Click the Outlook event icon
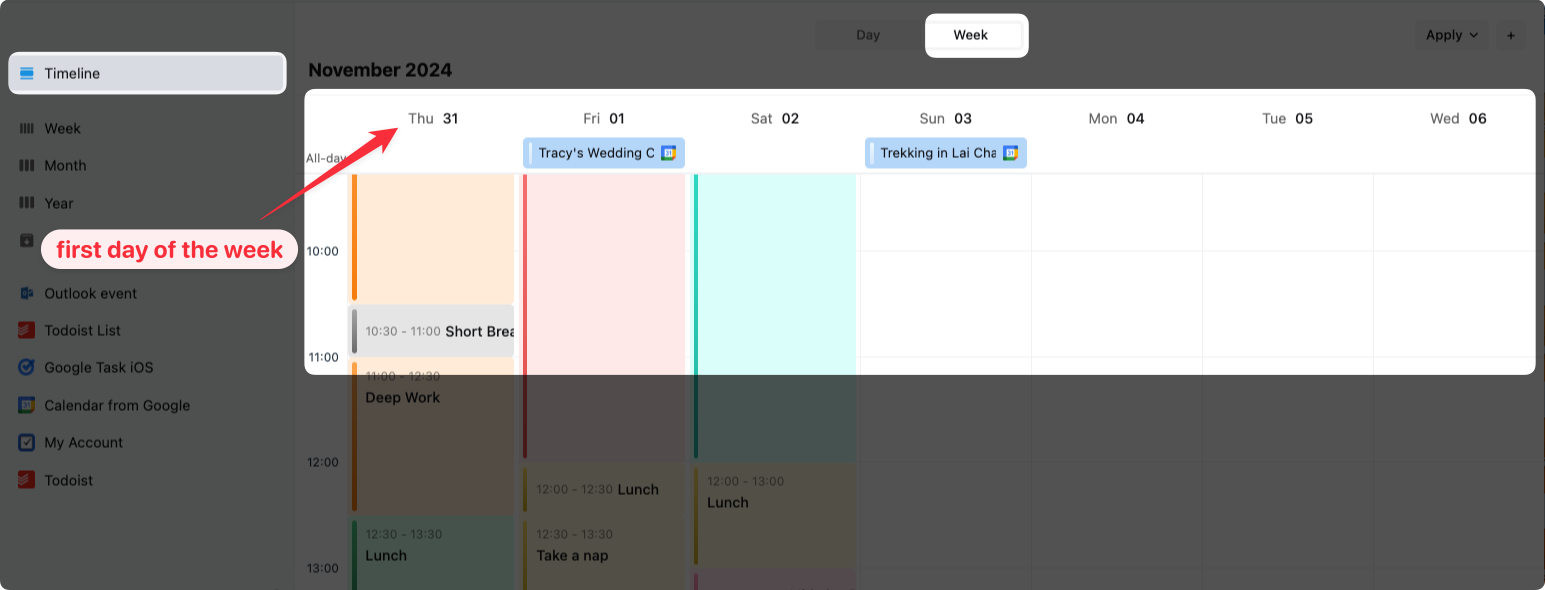Screen dimensions: 1545x590 click(x=27, y=293)
